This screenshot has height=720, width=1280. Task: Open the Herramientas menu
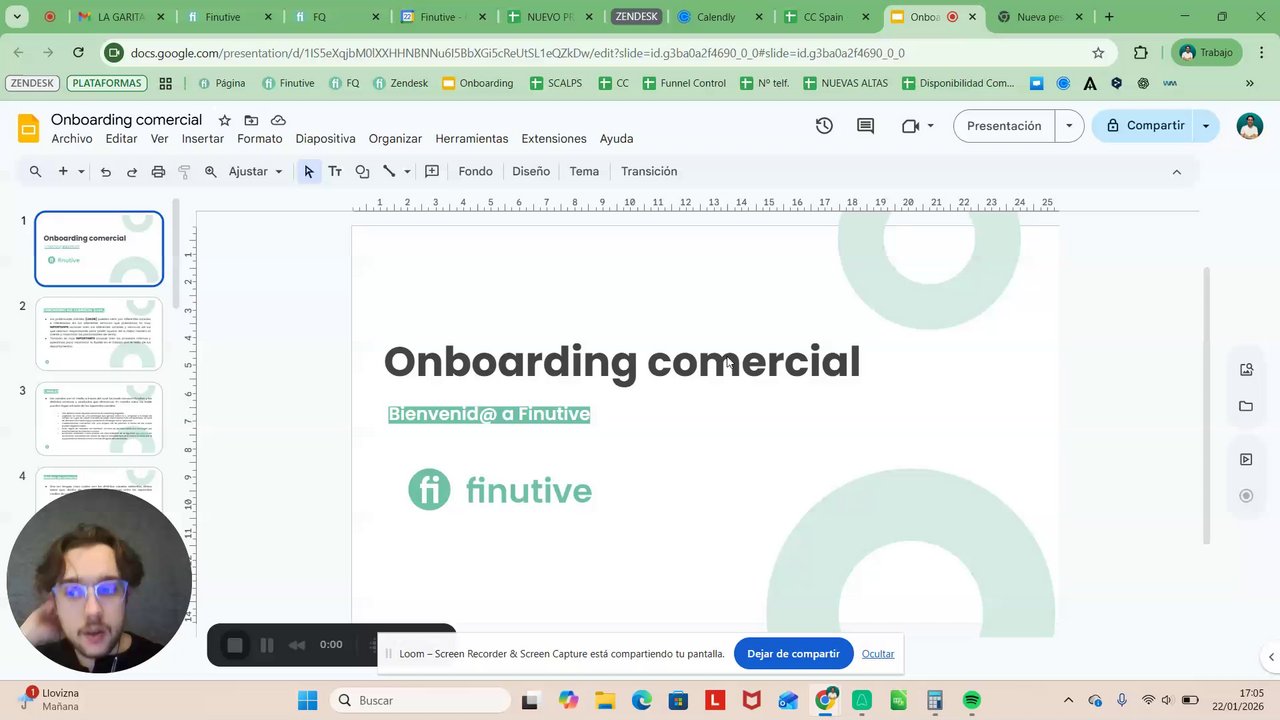(x=471, y=139)
